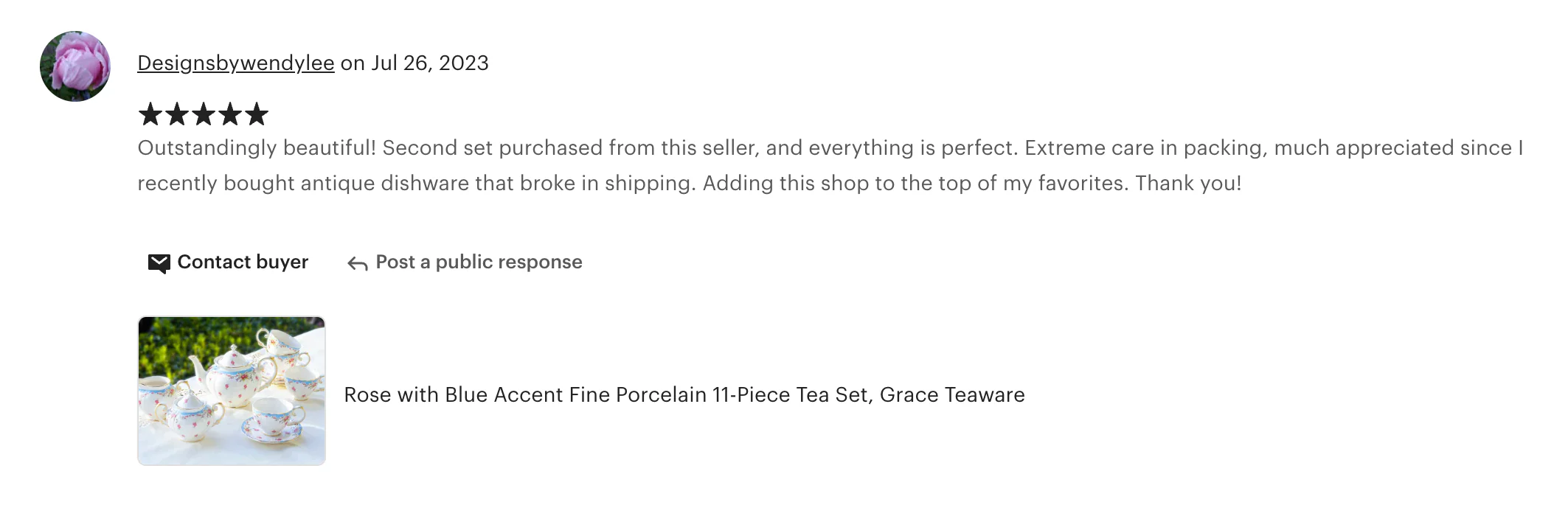The image size is (1568, 519).
Task: Open the Designsbywendylee profile link
Action: [236, 63]
